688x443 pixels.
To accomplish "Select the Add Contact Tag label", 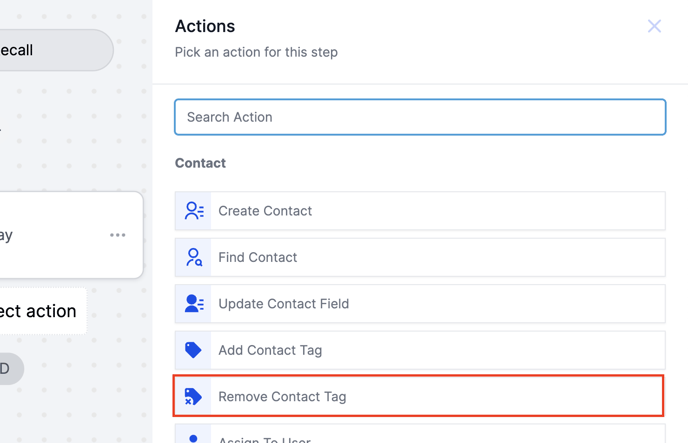I will [x=270, y=350].
